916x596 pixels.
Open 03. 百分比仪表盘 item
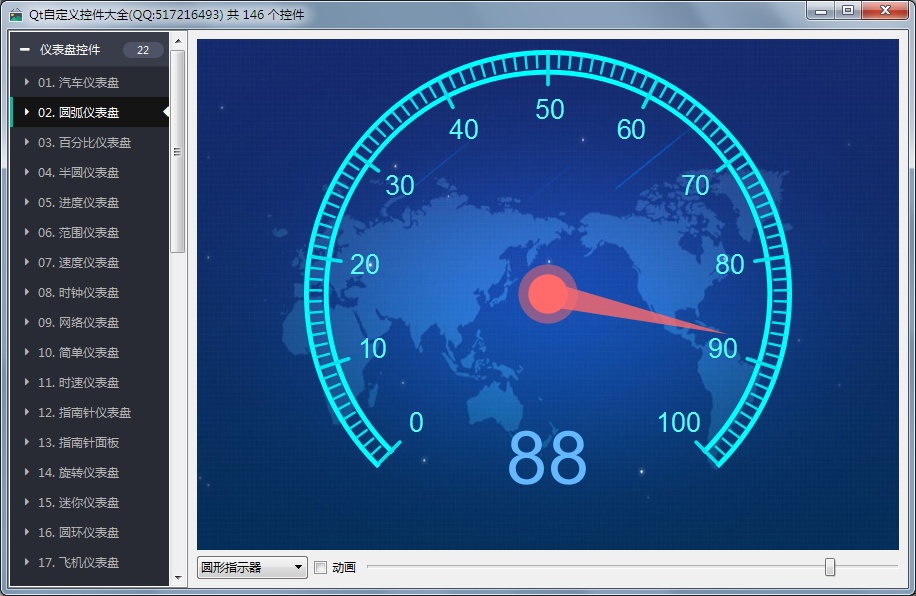point(89,143)
